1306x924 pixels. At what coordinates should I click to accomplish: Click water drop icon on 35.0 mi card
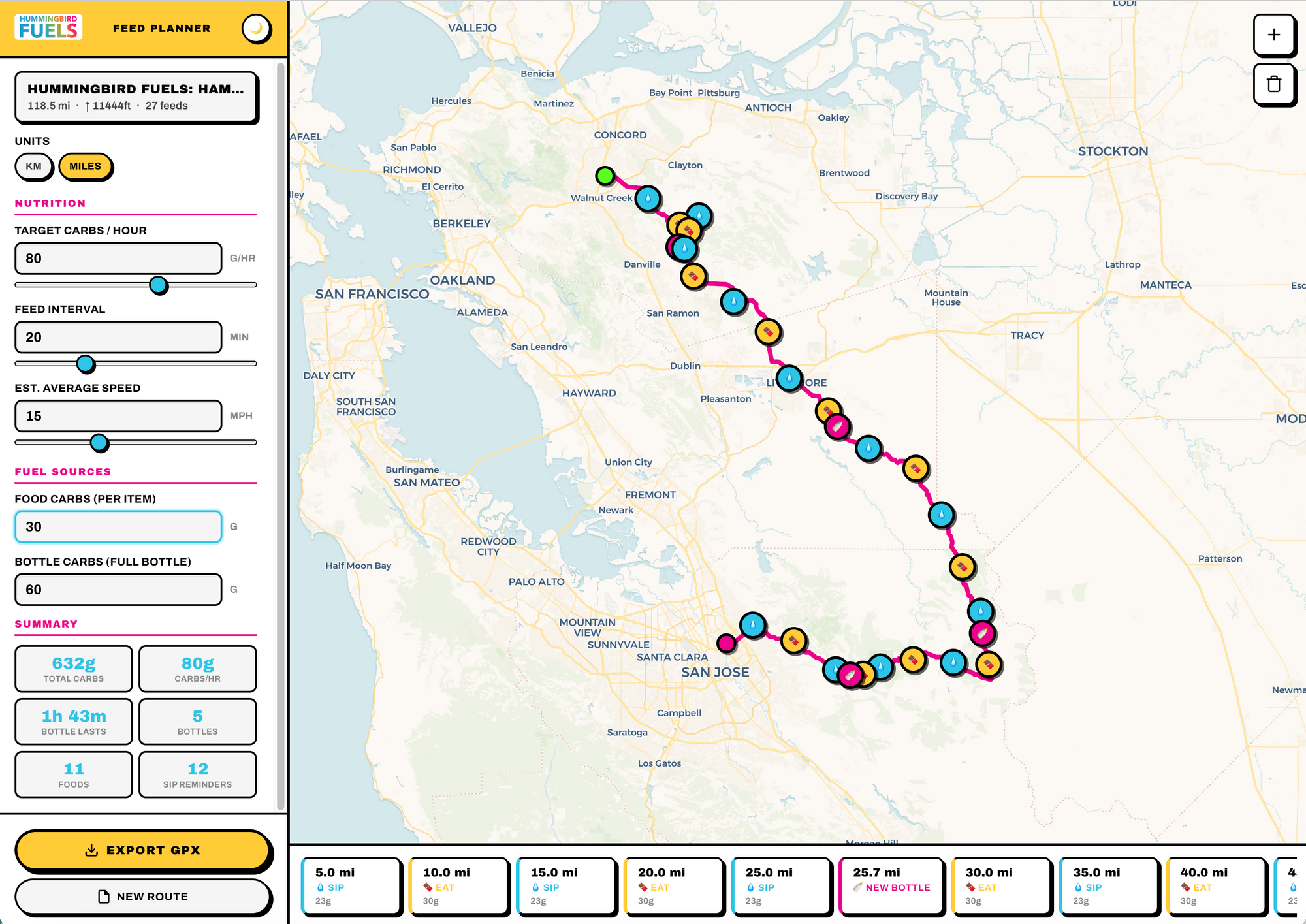point(1078,887)
